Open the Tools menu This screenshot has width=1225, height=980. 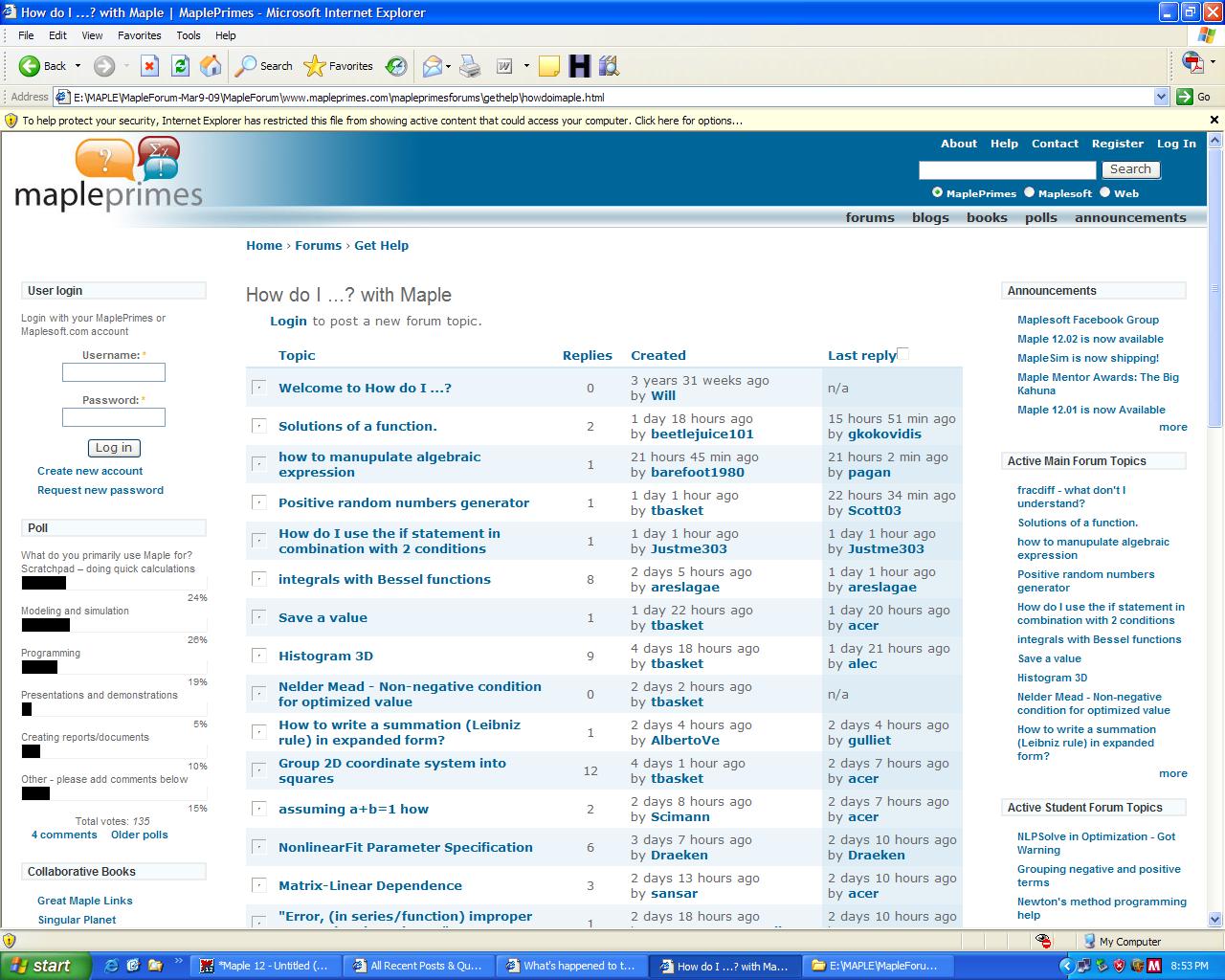coord(189,35)
